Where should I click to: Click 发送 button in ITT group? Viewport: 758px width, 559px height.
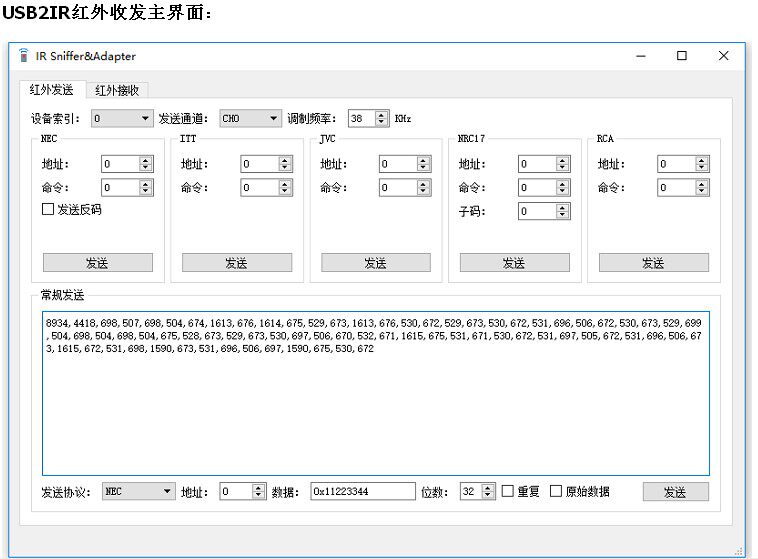click(x=237, y=263)
